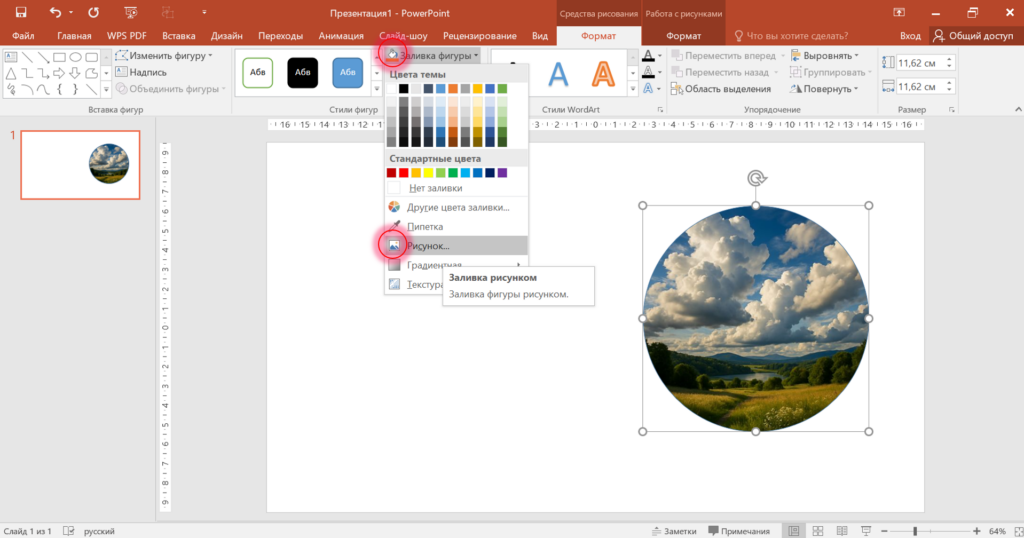Open text effects dropdown in WordArt styles

[x=660, y=89]
